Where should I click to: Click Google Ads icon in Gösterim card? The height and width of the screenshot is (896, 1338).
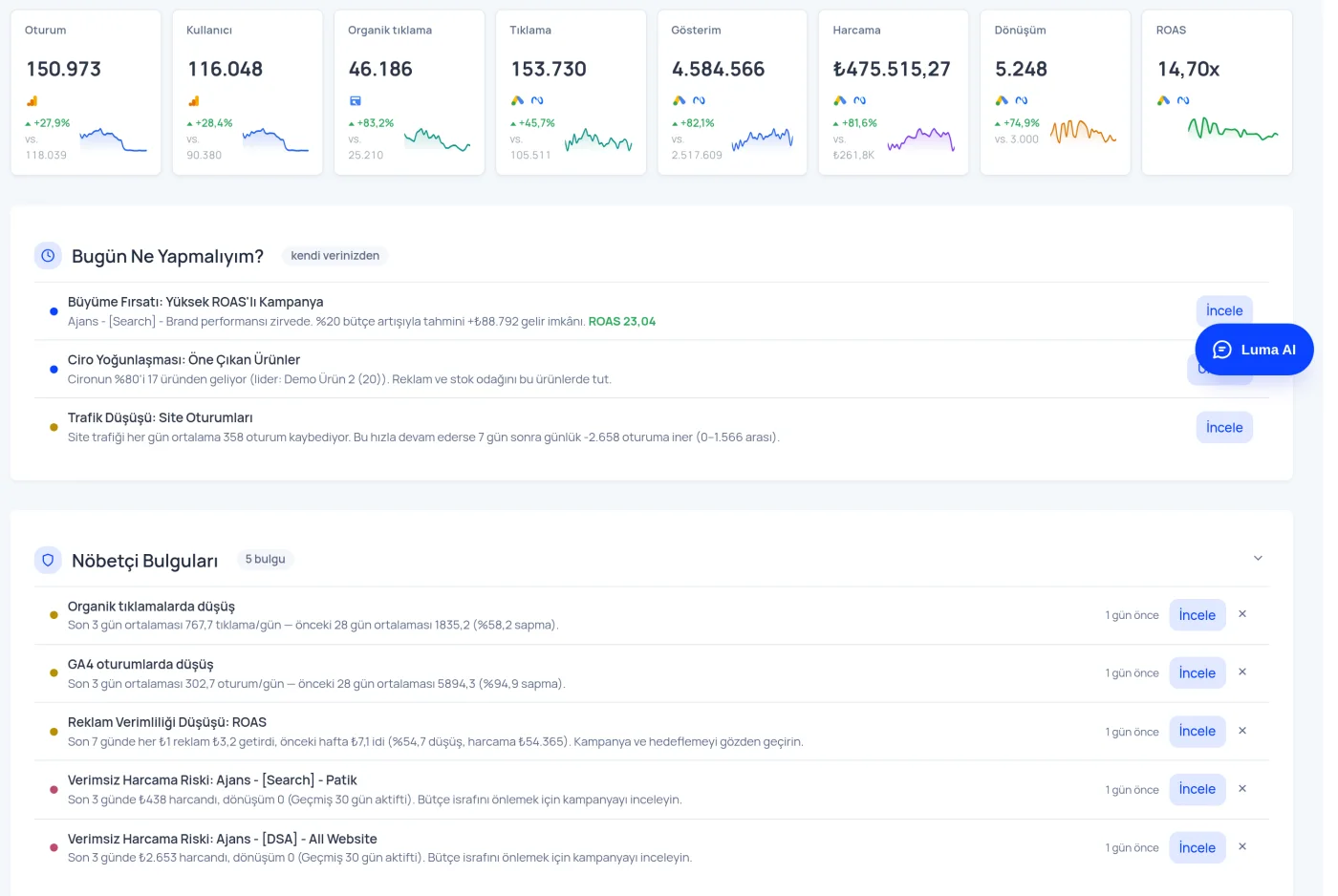679,100
